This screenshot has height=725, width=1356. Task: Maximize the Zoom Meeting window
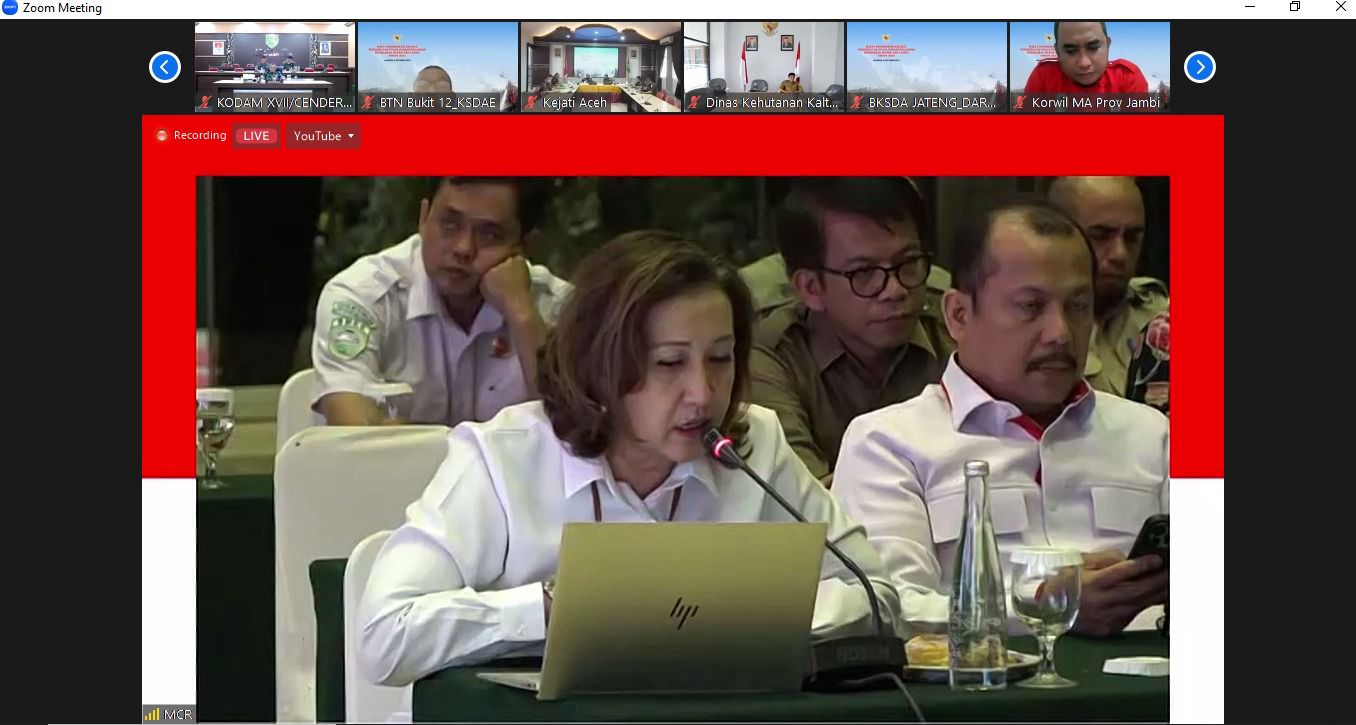(1294, 8)
